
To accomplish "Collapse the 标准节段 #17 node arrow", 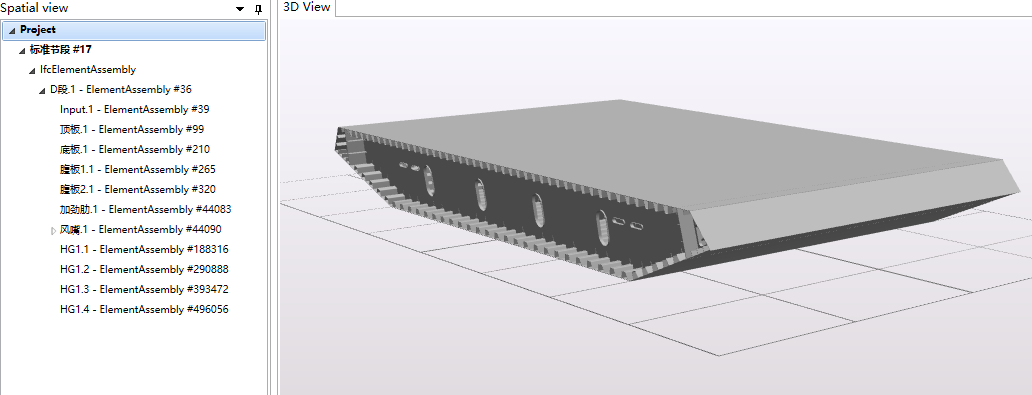I will pyautogui.click(x=22, y=51).
